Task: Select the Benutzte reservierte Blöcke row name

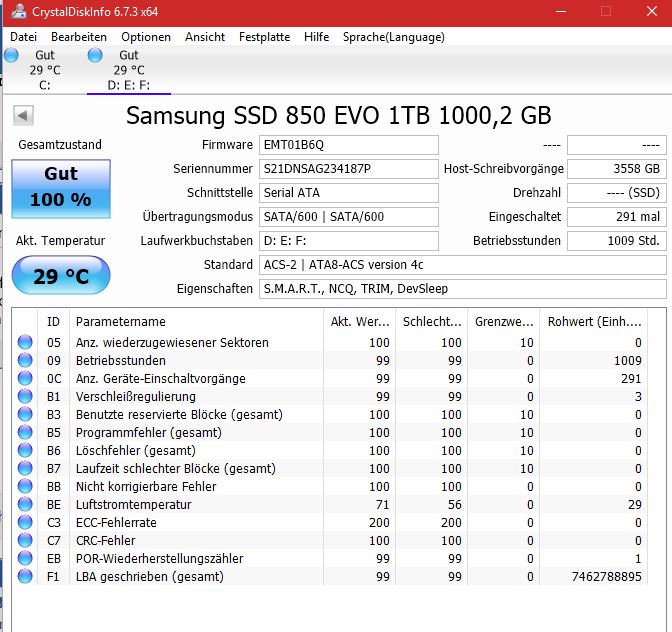Action: pos(179,415)
